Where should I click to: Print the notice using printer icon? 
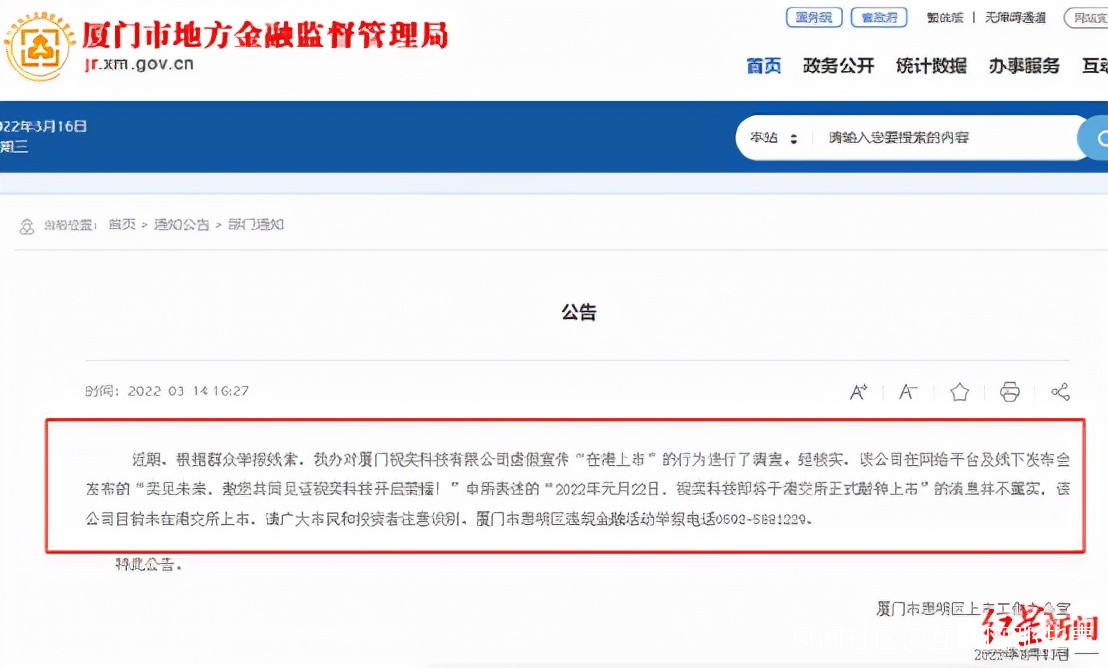pos(1010,392)
